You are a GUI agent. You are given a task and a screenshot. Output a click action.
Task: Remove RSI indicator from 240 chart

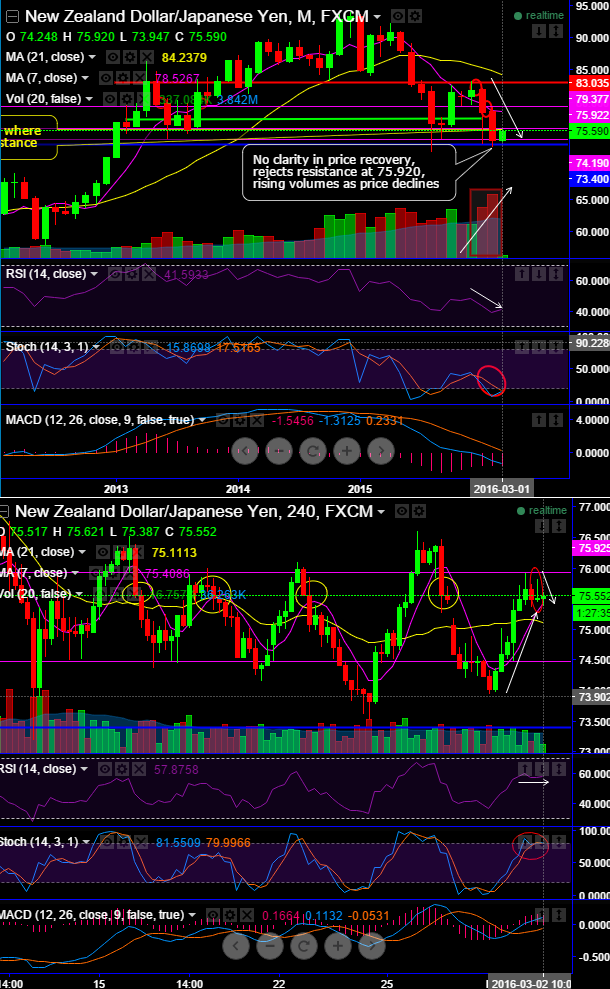[x=139, y=769]
